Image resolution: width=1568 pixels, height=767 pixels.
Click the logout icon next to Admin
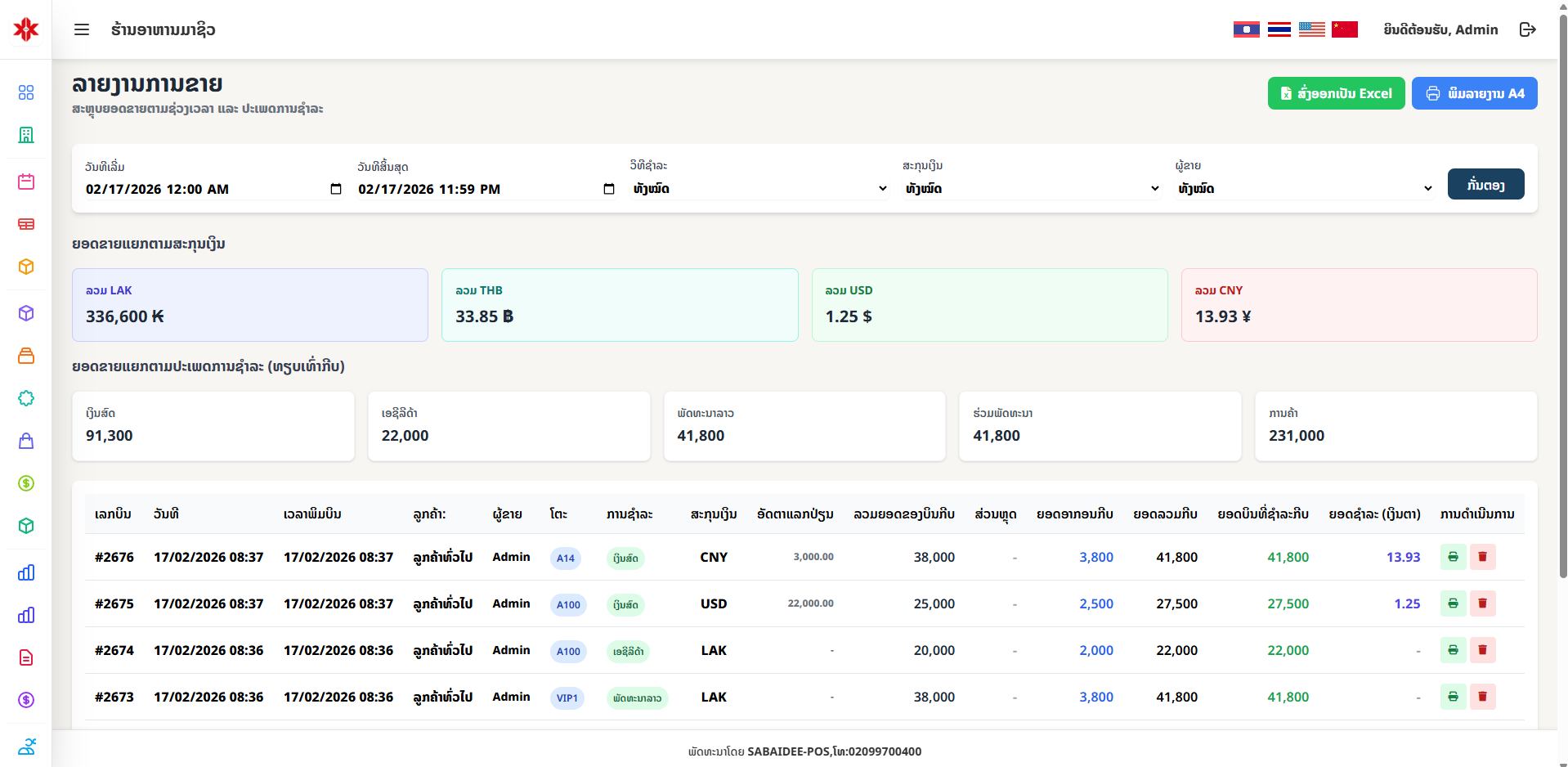[x=1527, y=29]
